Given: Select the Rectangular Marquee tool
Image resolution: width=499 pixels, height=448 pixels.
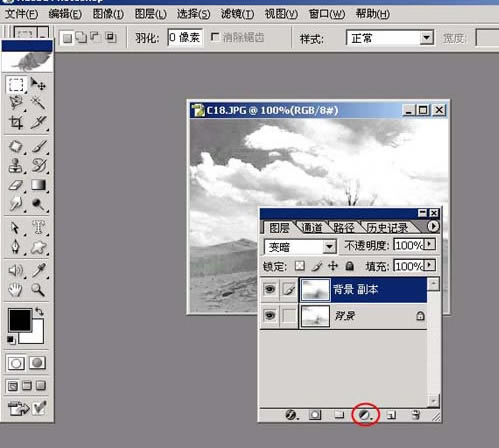Looking at the screenshot, I should 16,84.
